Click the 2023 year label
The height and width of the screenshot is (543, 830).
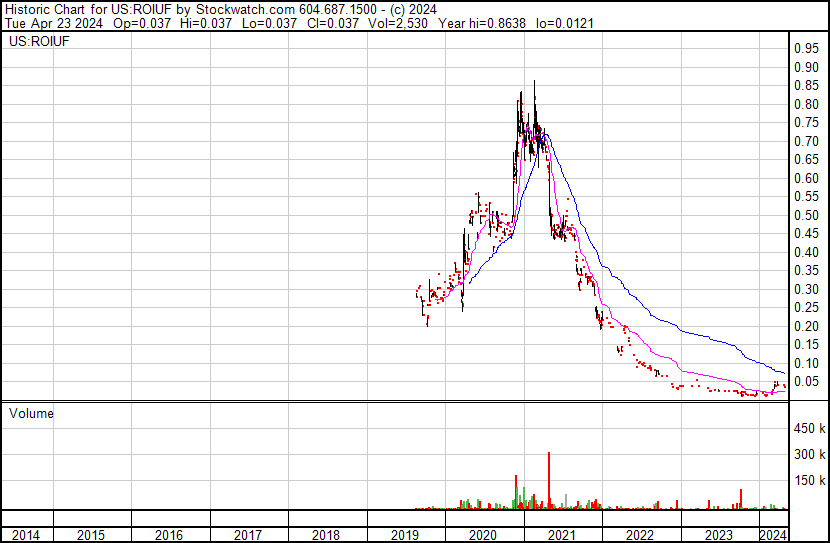point(718,535)
